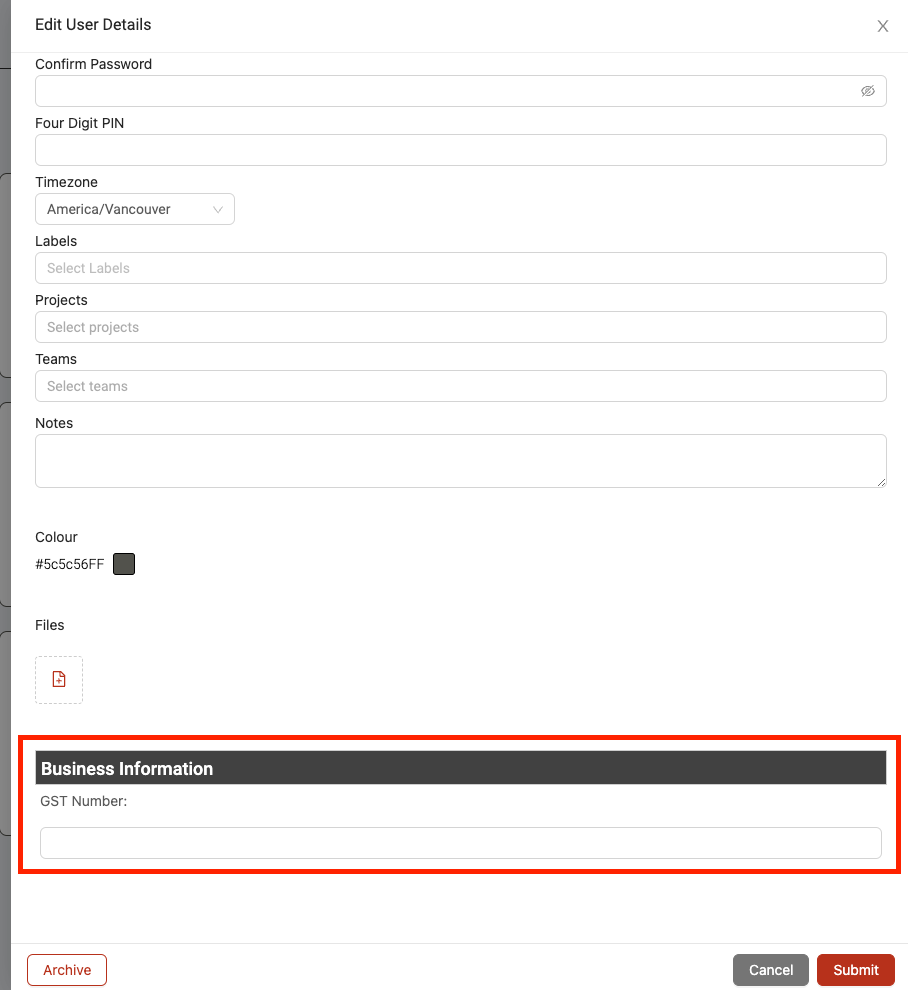Open the Timezone dropdown arrow

pos(218,210)
